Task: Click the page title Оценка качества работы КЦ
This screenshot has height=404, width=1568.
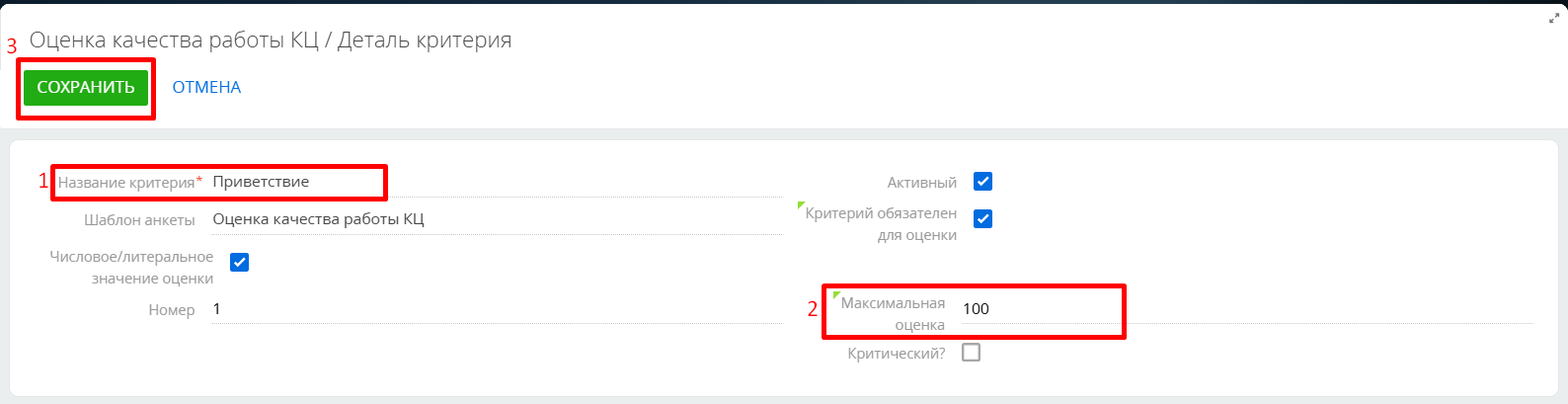Action: click(173, 40)
